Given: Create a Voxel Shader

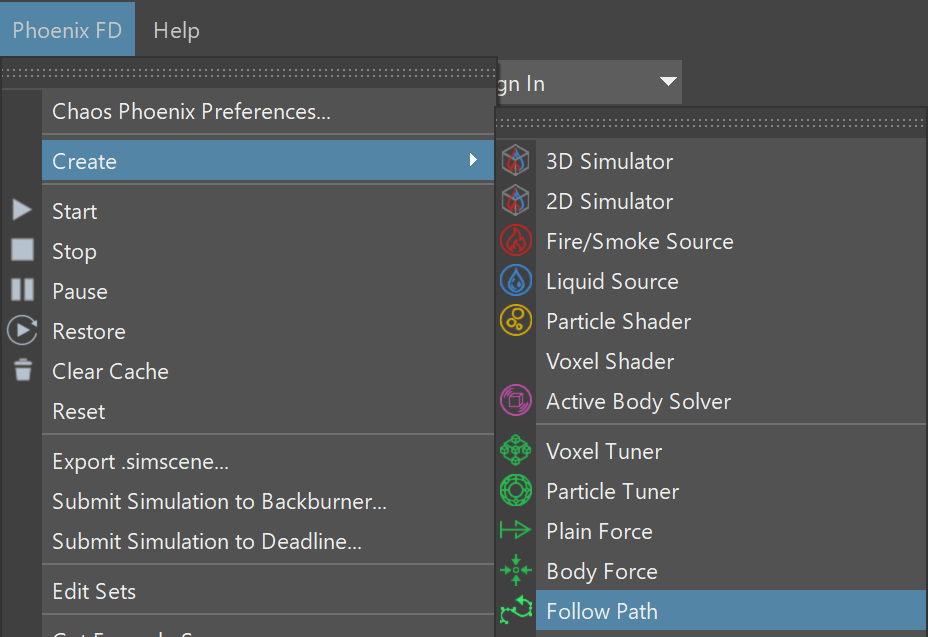Looking at the screenshot, I should pyautogui.click(x=730, y=361).
